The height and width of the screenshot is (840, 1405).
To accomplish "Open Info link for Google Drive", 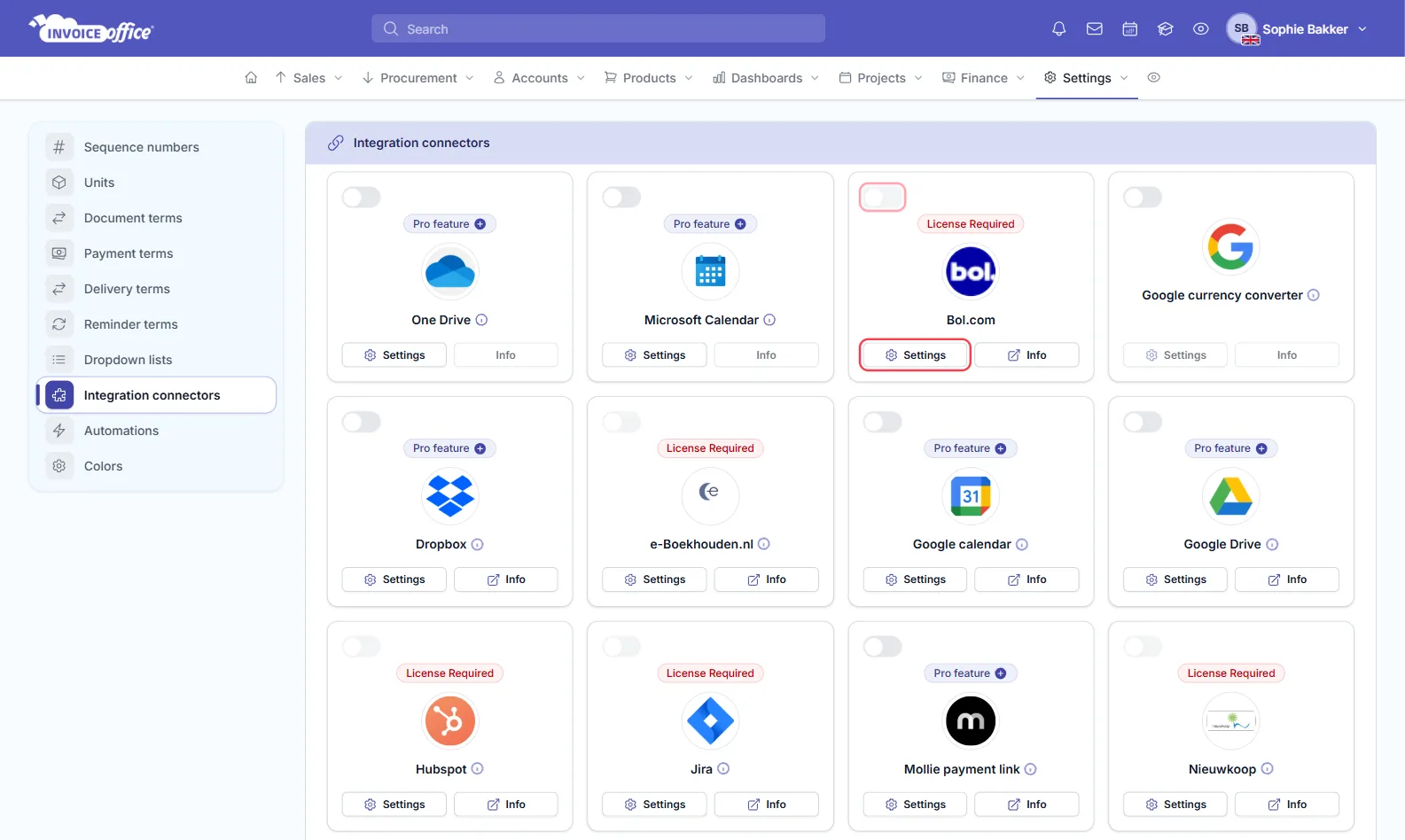I will click(x=1286, y=579).
